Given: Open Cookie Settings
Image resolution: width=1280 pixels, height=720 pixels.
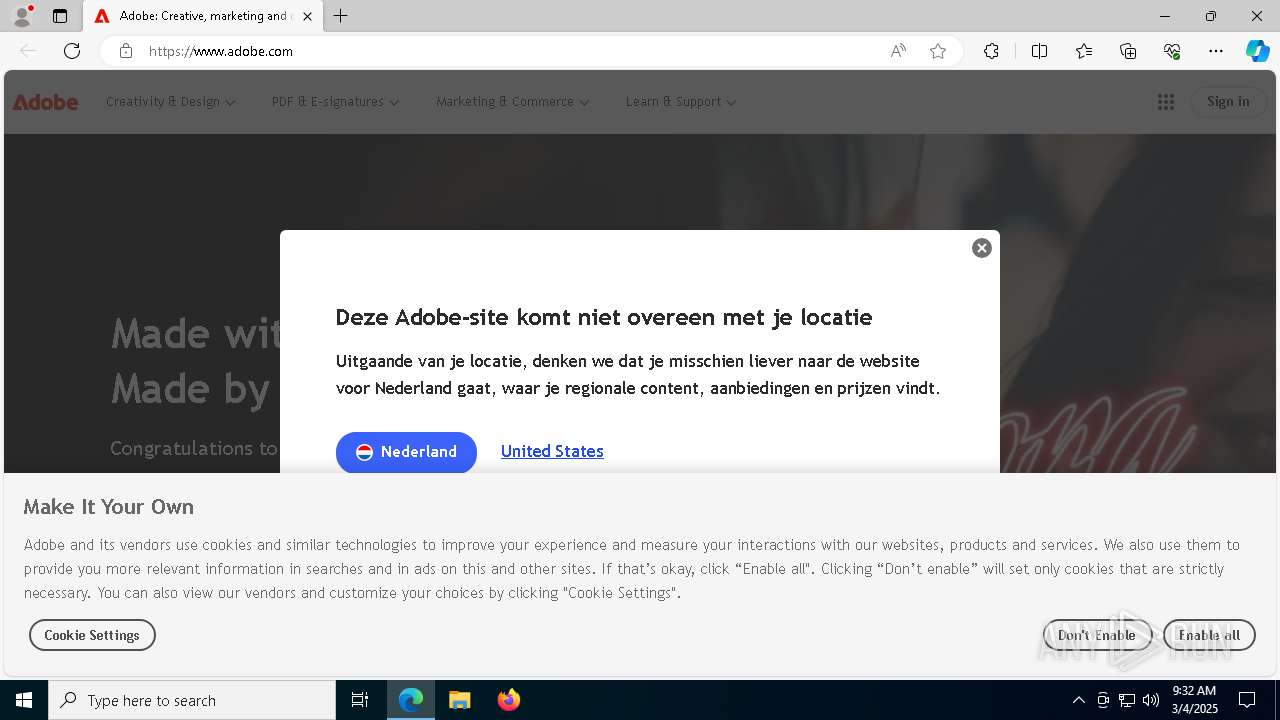Looking at the screenshot, I should (x=92, y=635).
